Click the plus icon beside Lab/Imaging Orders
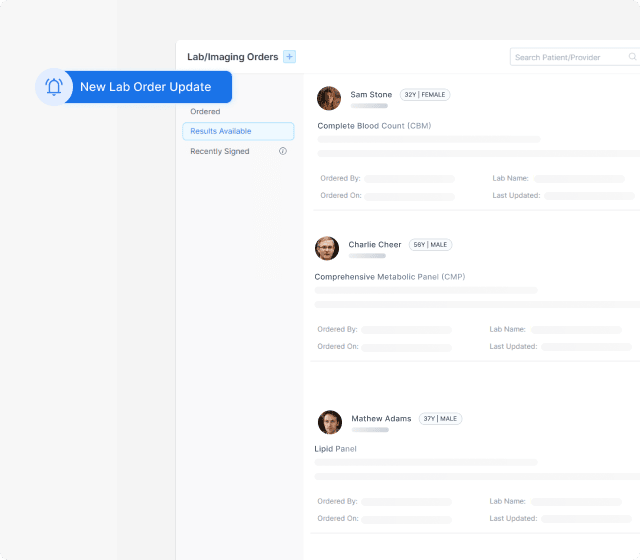640x560 pixels. (x=289, y=57)
